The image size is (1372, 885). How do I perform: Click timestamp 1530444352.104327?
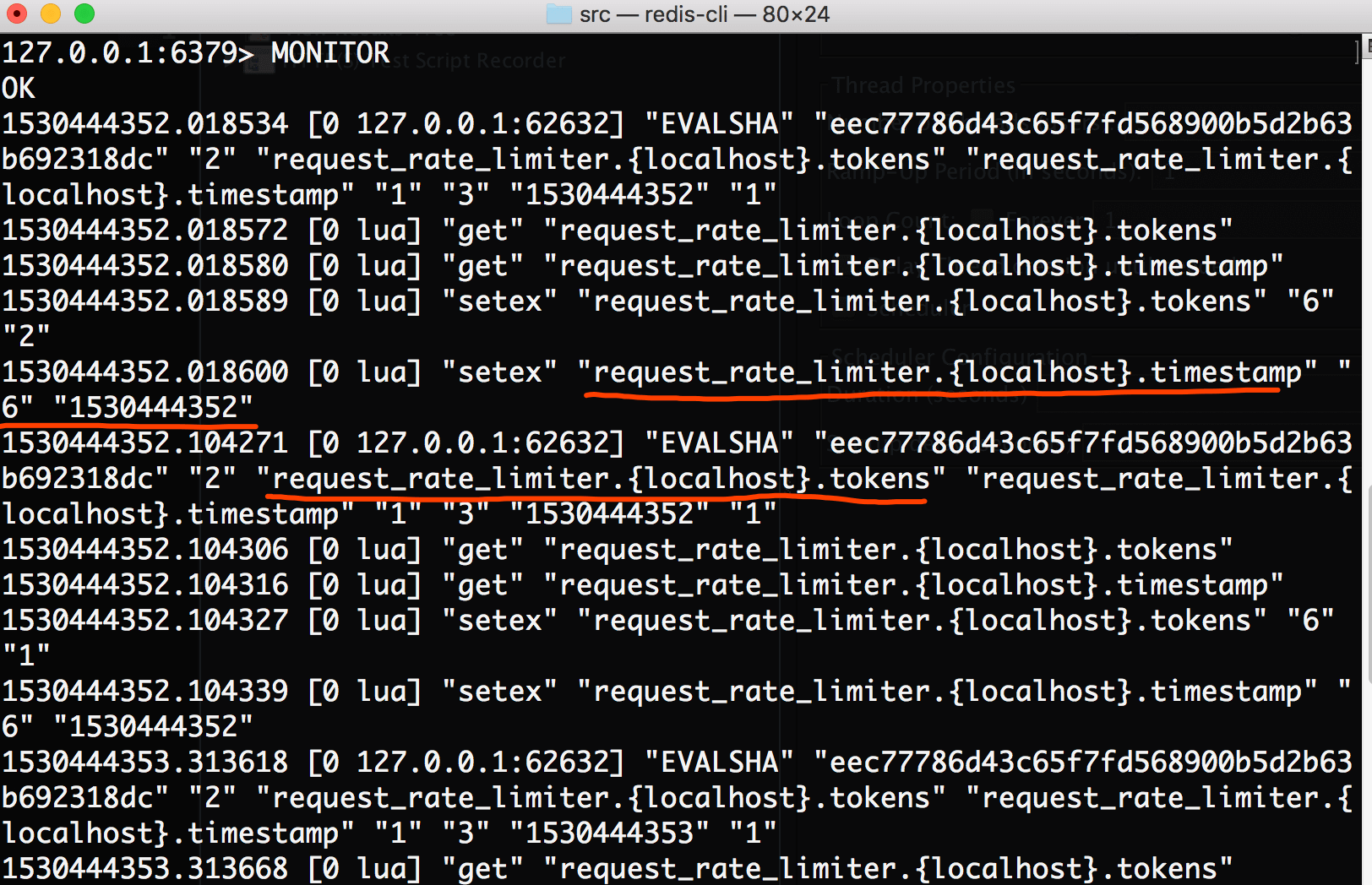tap(145, 621)
